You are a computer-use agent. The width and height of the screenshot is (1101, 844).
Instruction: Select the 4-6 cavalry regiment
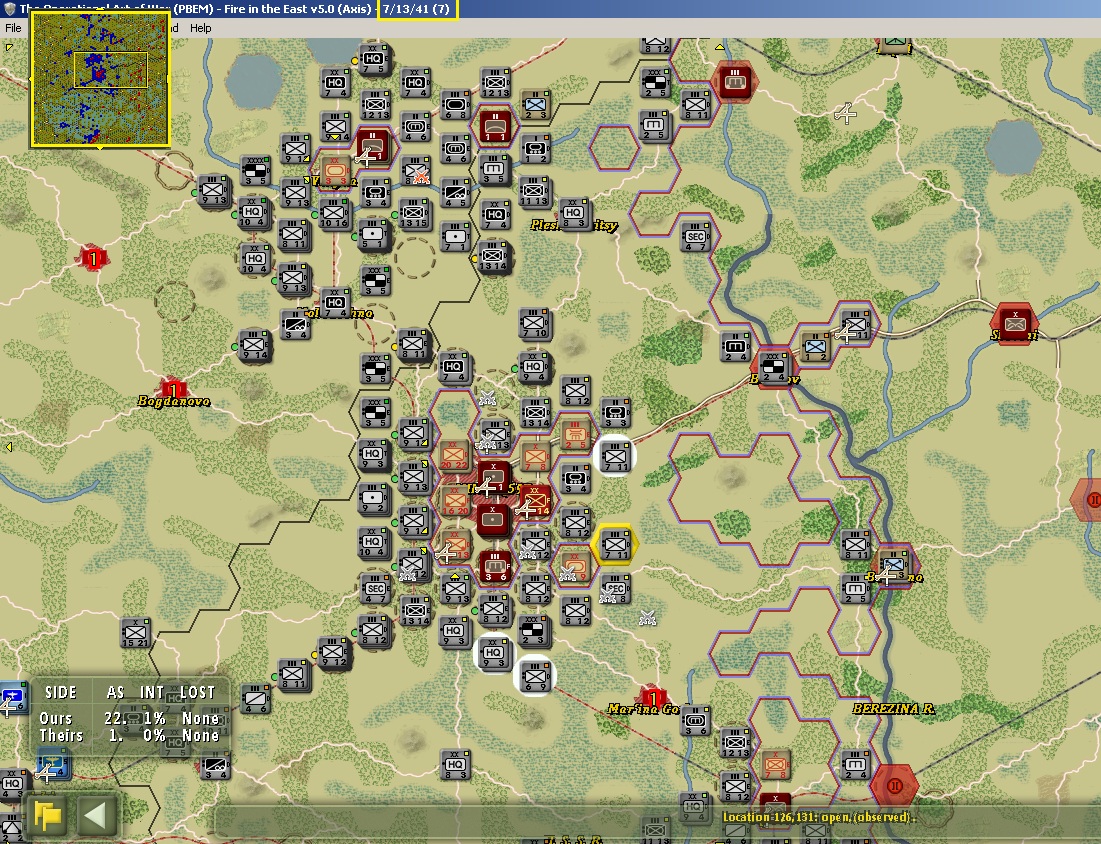click(x=255, y=699)
